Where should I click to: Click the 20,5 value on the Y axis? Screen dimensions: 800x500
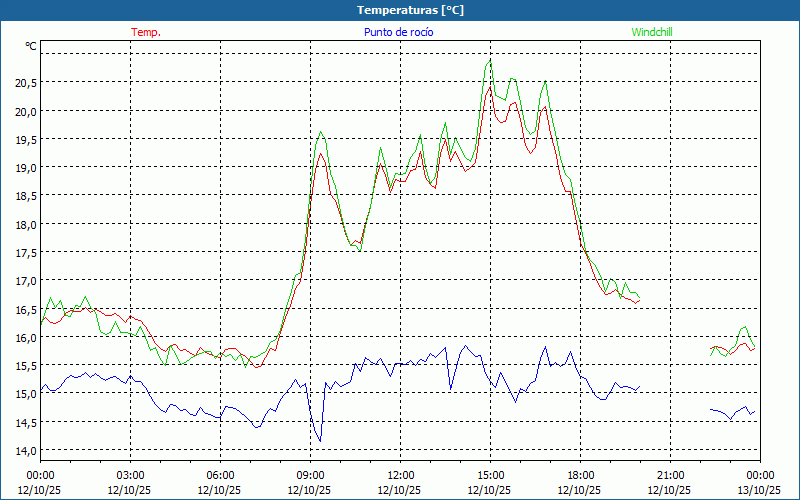coord(26,82)
